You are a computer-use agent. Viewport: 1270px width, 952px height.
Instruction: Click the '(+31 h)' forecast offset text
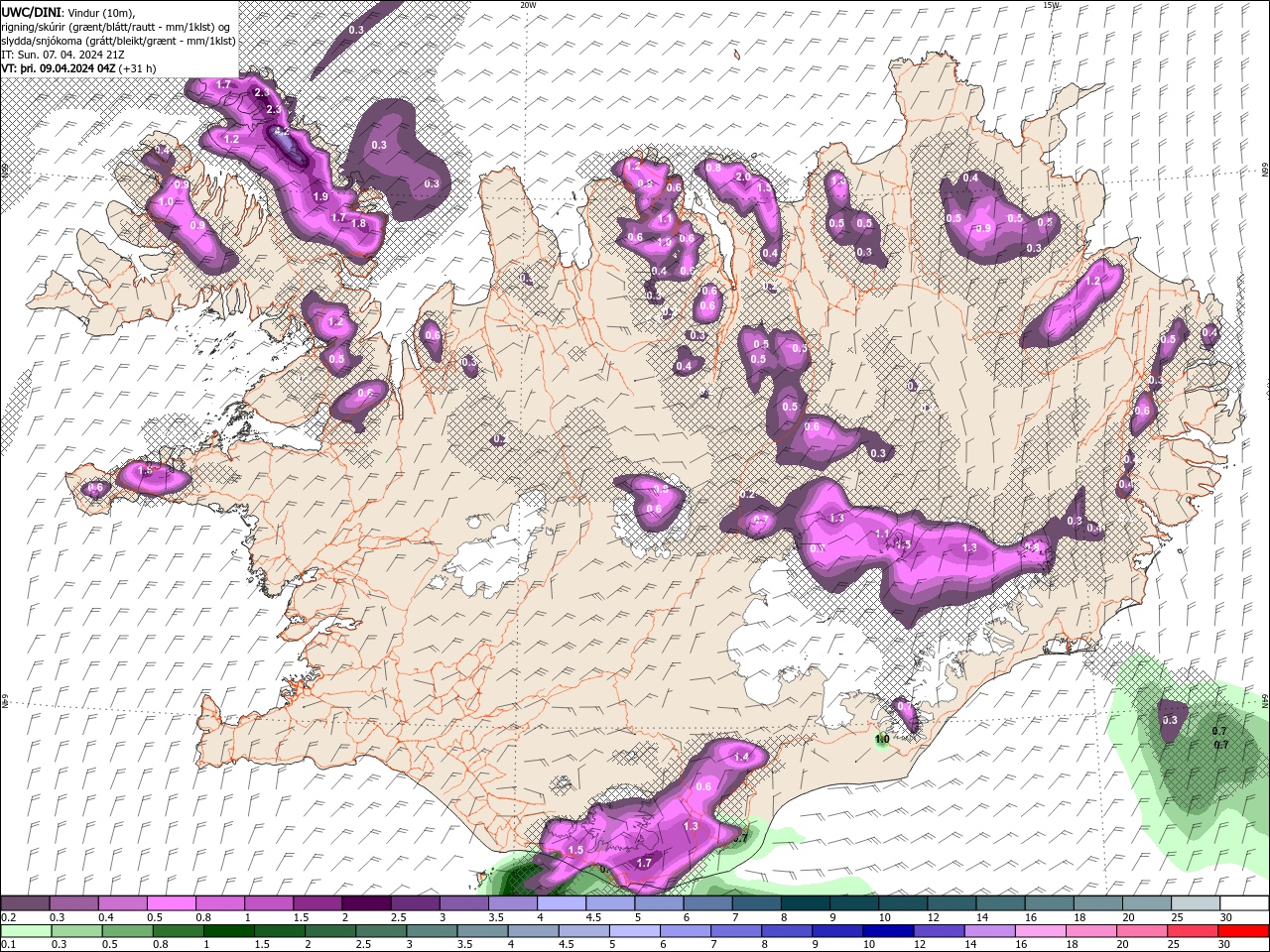[138, 68]
